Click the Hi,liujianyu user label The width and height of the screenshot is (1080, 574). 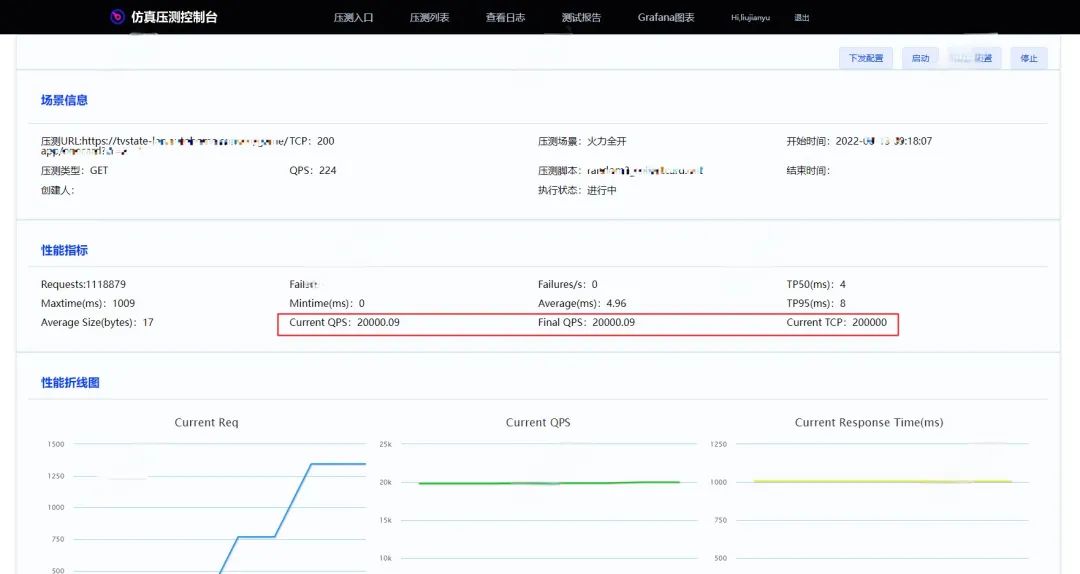tap(750, 17)
